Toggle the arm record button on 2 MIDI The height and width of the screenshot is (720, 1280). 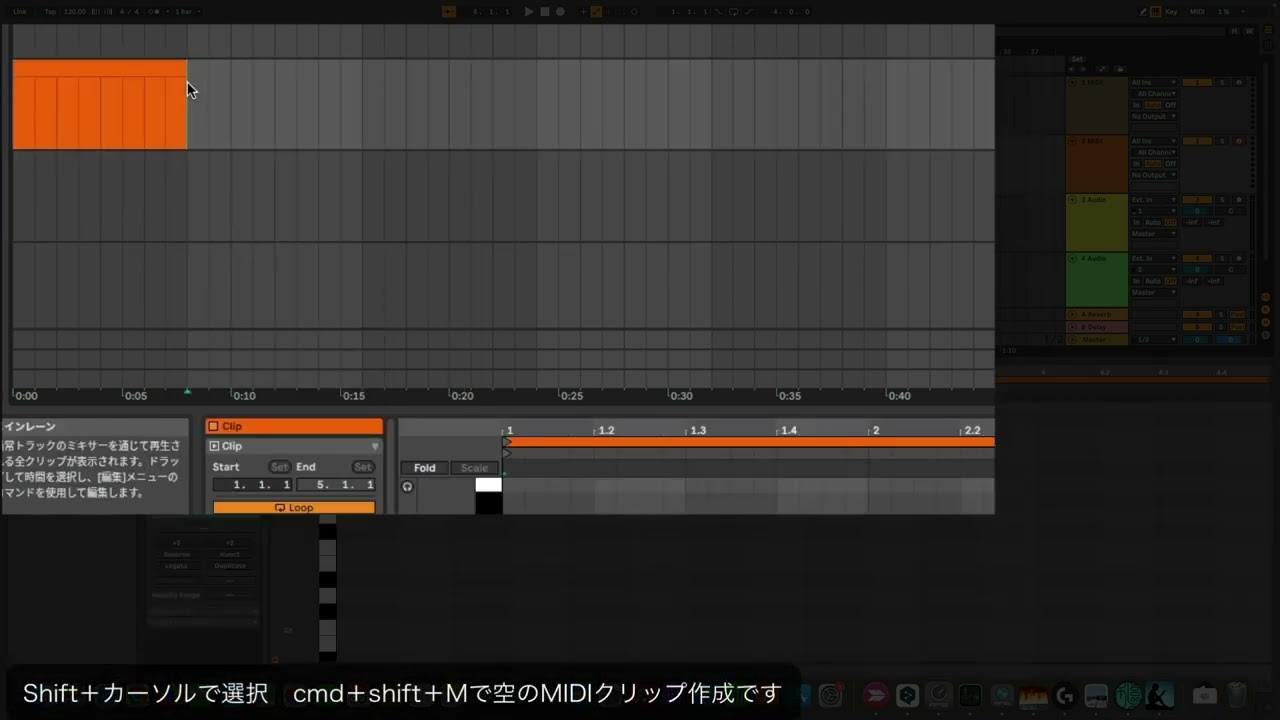(x=1238, y=142)
